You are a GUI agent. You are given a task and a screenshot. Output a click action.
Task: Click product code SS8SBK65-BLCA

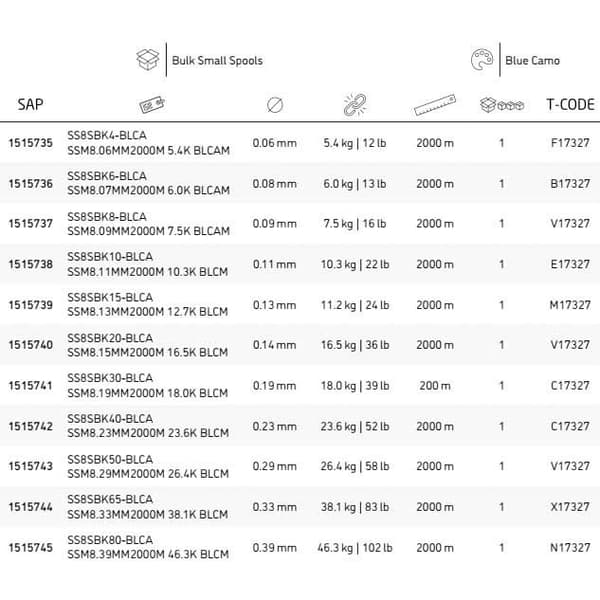(110, 499)
